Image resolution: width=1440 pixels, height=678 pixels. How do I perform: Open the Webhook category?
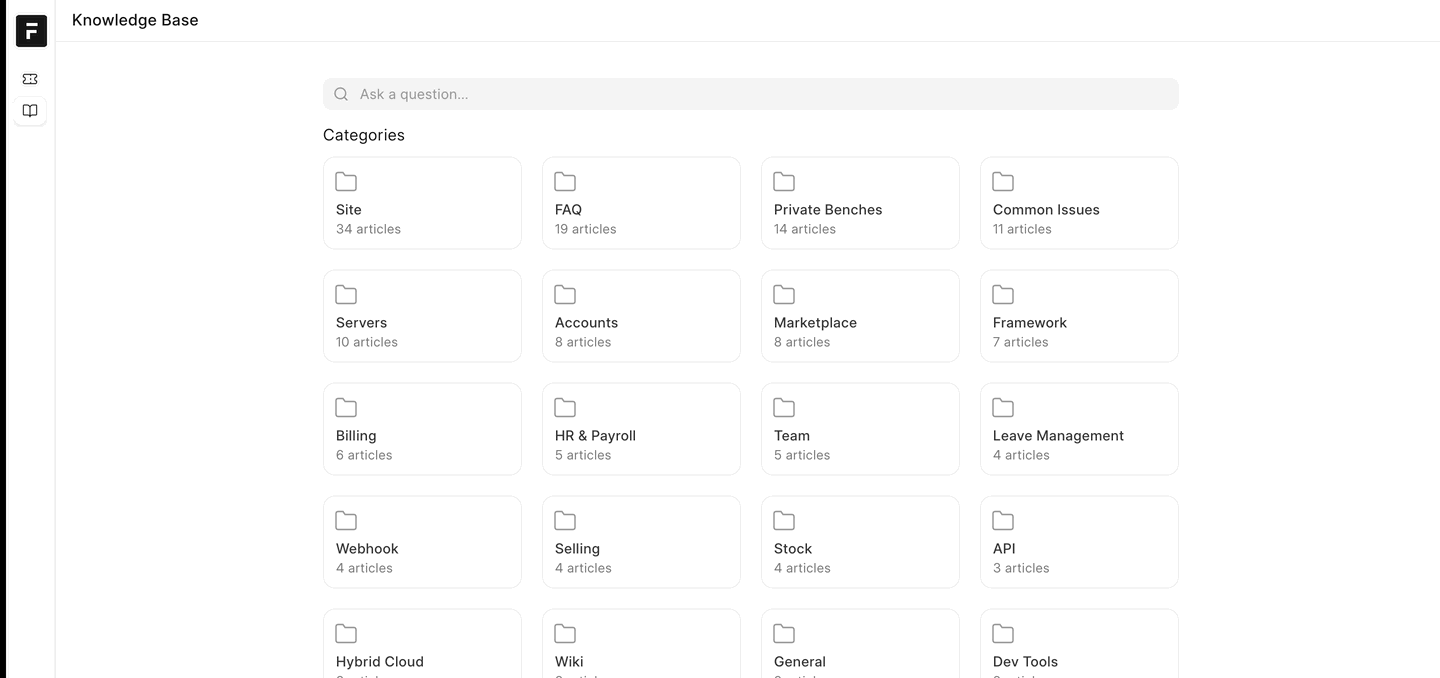click(x=422, y=541)
